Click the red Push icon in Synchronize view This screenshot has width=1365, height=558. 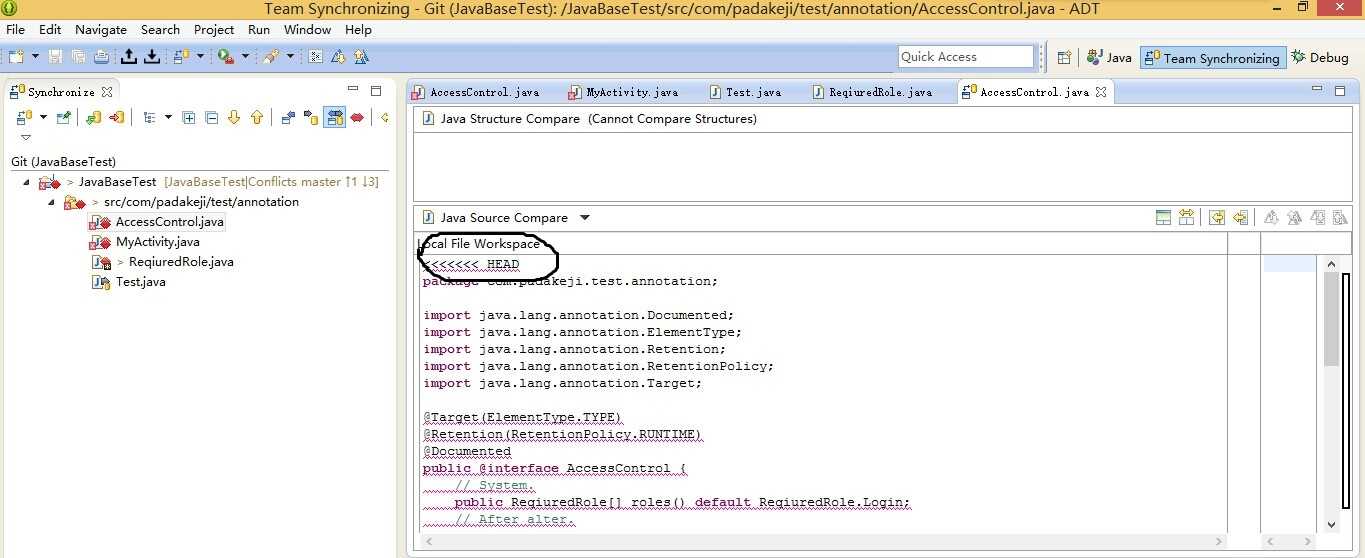click(x=117, y=117)
